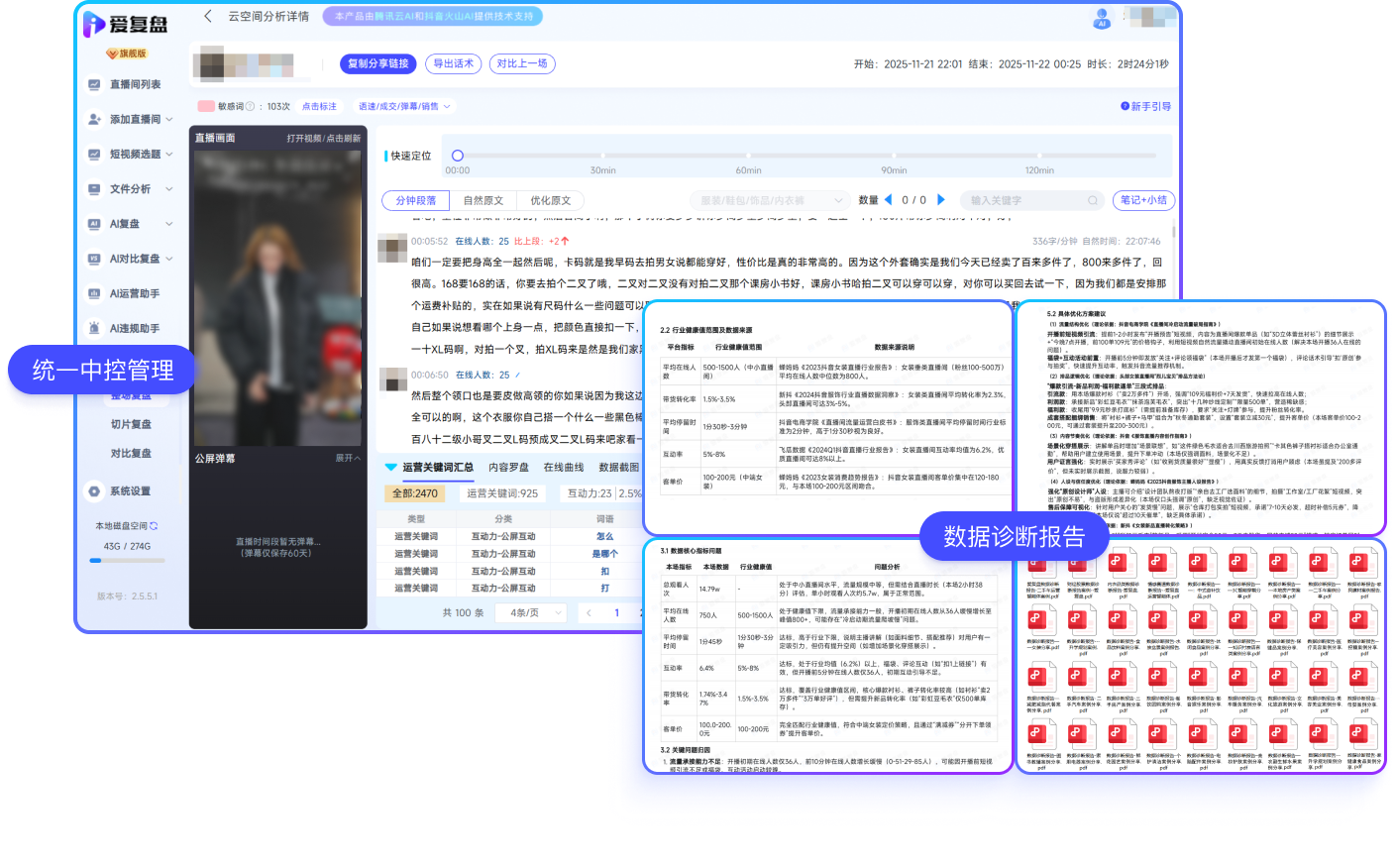Open 直播间列表 via its sidebar icon
1395x868 pixels.
[x=94, y=85]
